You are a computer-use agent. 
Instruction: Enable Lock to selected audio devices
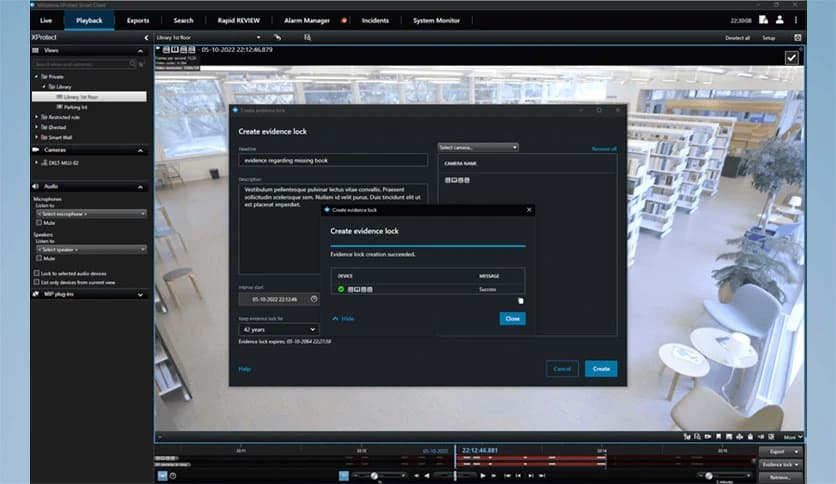click(x=38, y=273)
